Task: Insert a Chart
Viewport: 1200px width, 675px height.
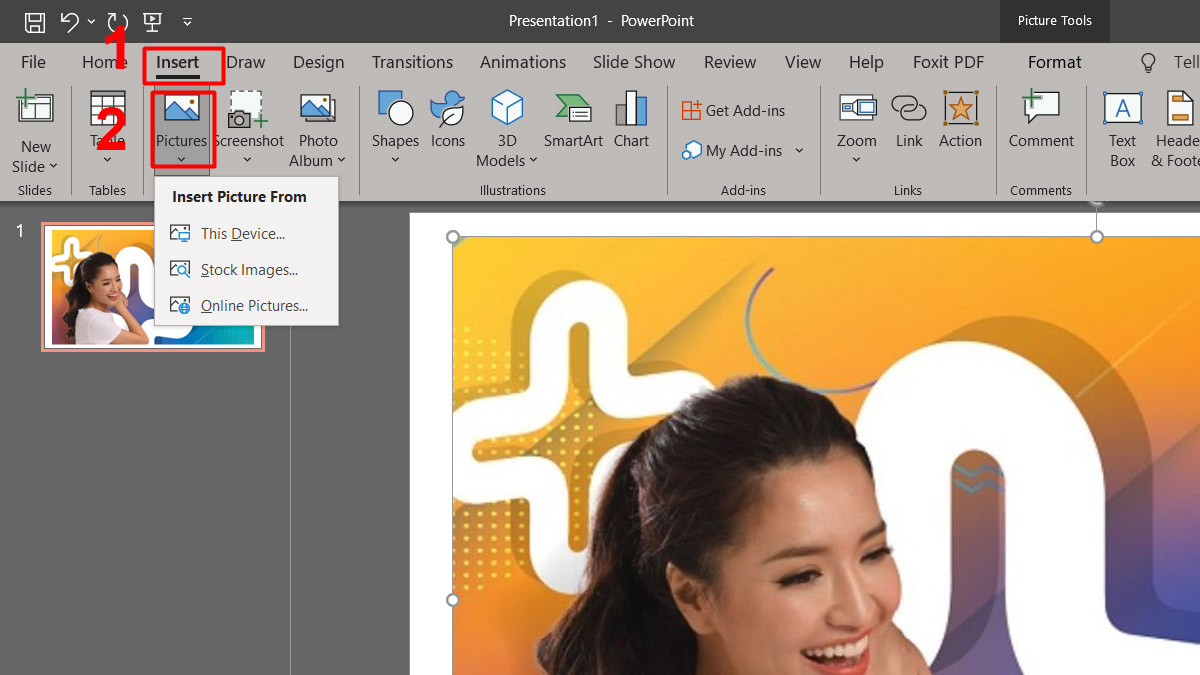Action: point(631,118)
